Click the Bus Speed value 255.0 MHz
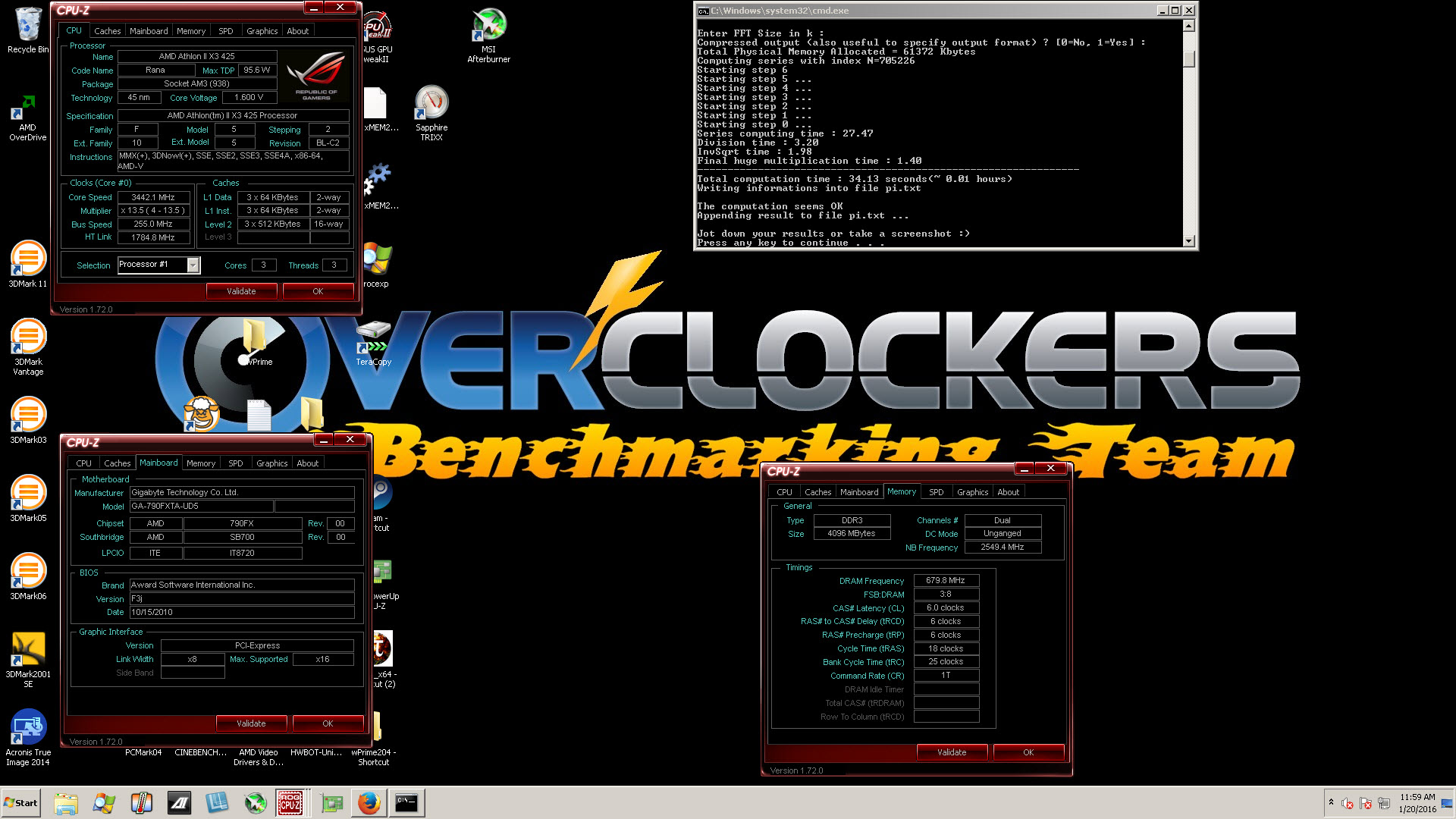 153,224
